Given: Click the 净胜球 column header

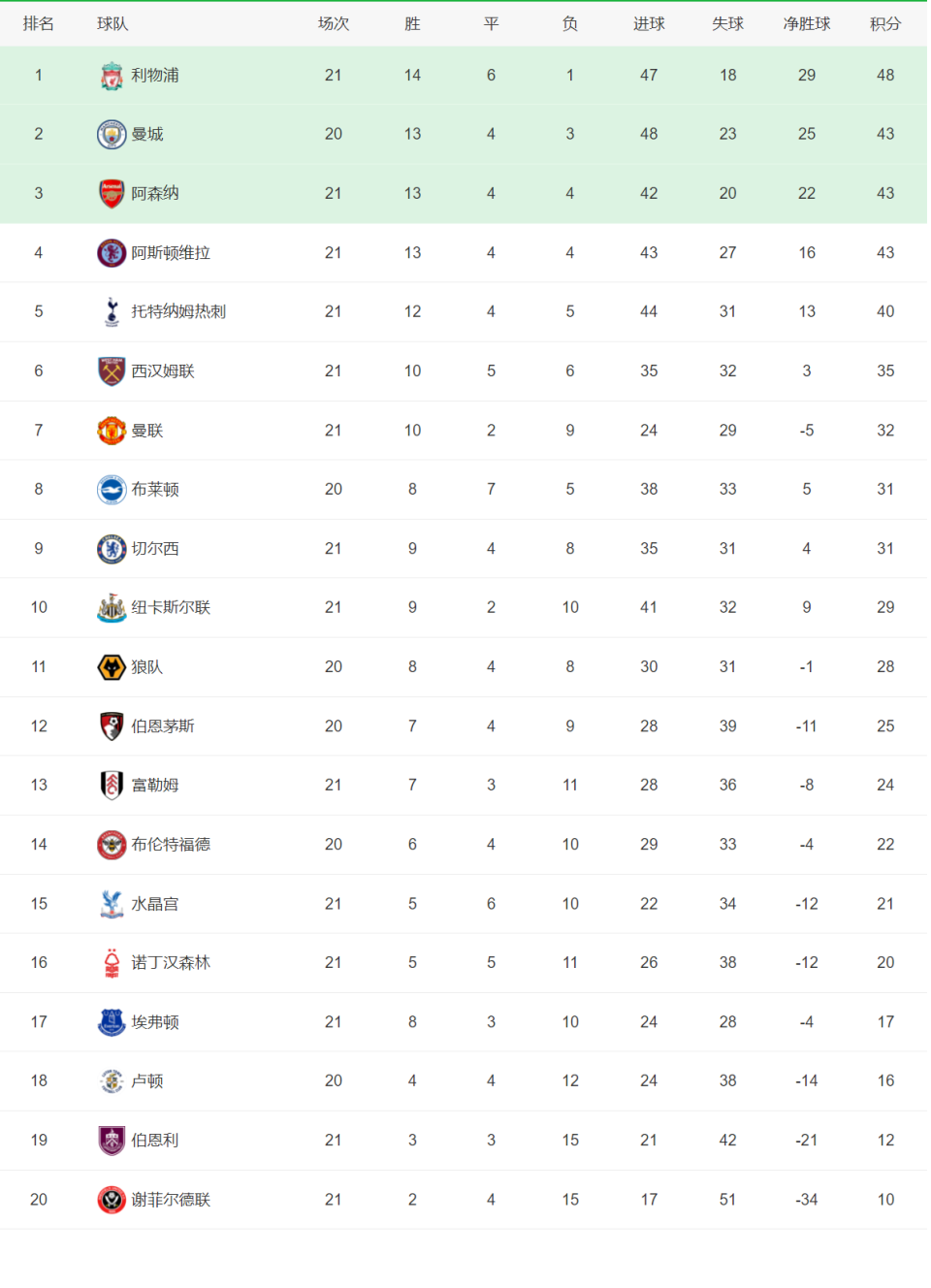Looking at the screenshot, I should (x=807, y=24).
